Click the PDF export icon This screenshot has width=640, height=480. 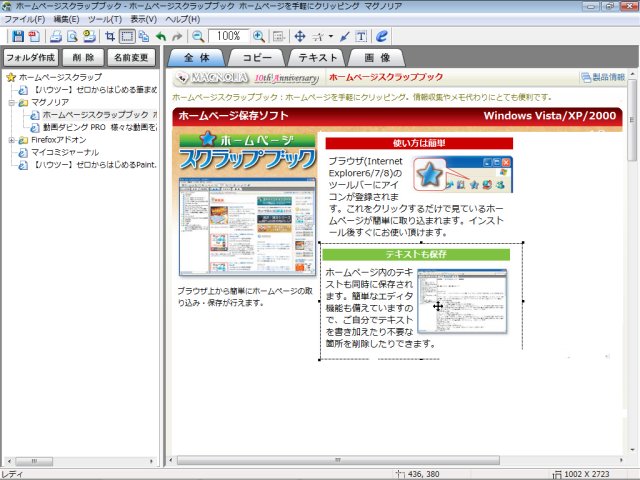(x=34, y=36)
